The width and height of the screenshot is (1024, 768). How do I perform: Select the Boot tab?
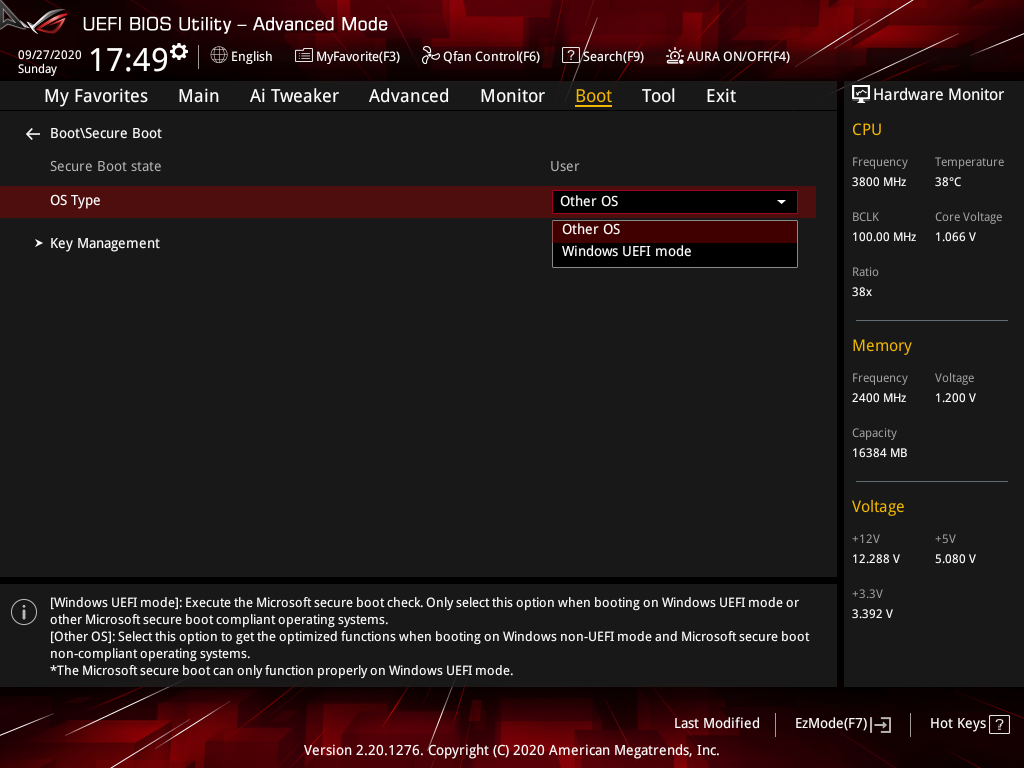(x=593, y=96)
